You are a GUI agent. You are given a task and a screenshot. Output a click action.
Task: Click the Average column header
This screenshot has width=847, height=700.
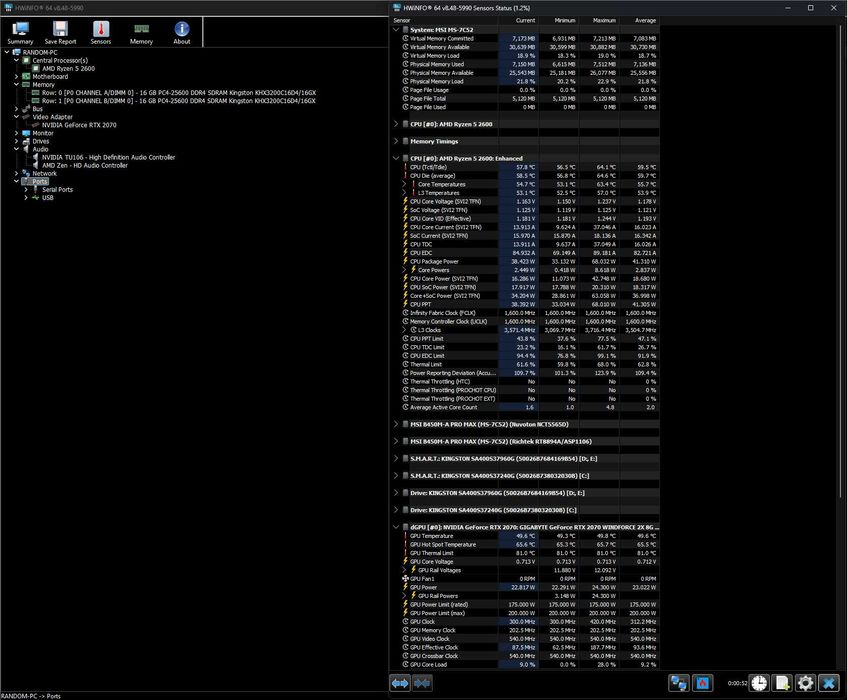tap(640, 21)
